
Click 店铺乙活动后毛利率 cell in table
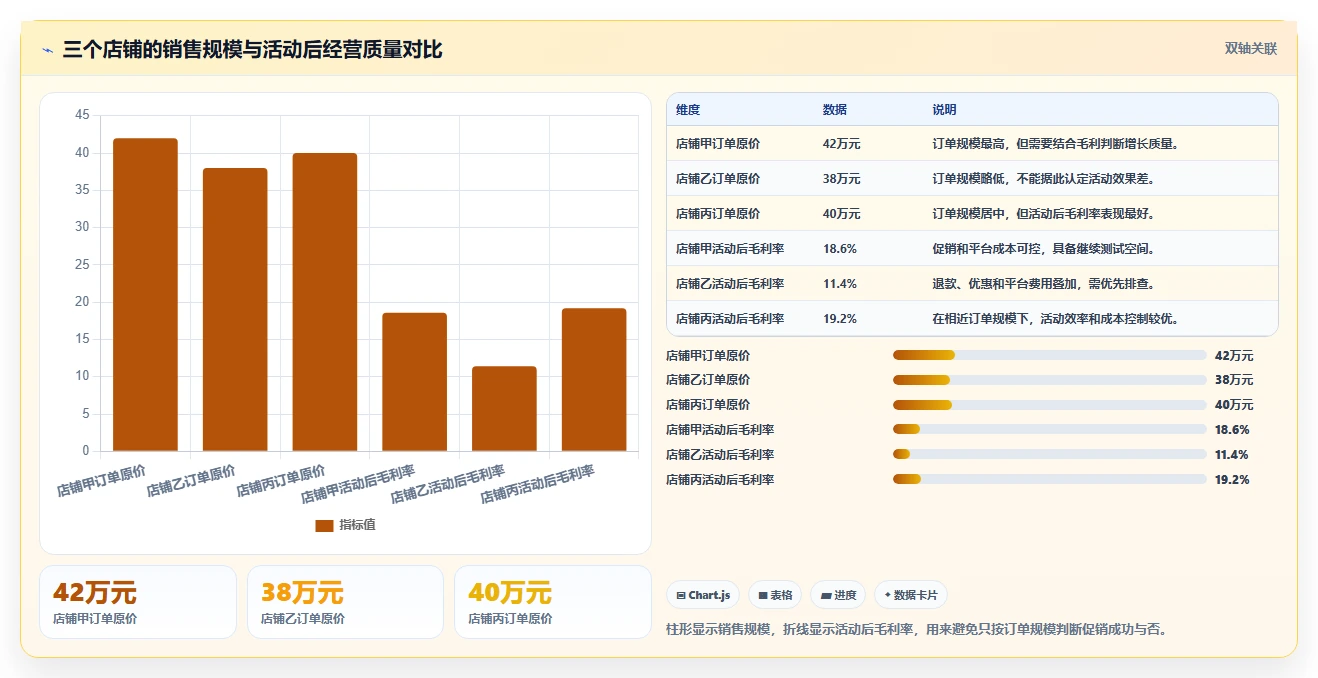coord(730,284)
